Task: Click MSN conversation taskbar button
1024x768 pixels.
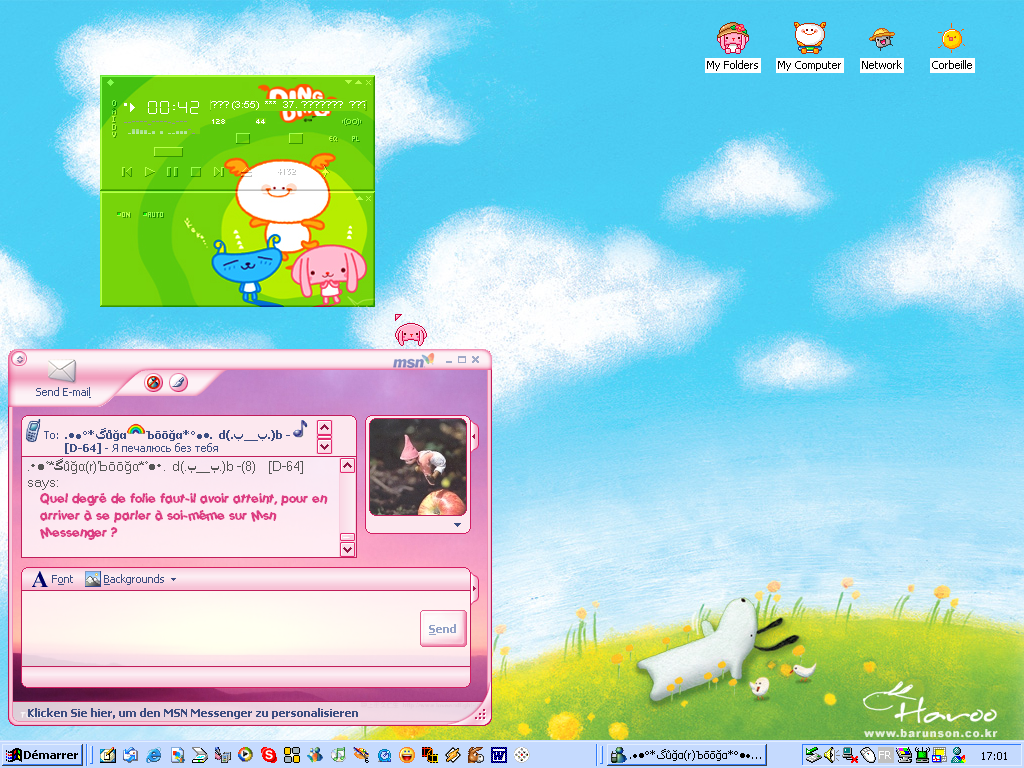Action: pos(686,756)
